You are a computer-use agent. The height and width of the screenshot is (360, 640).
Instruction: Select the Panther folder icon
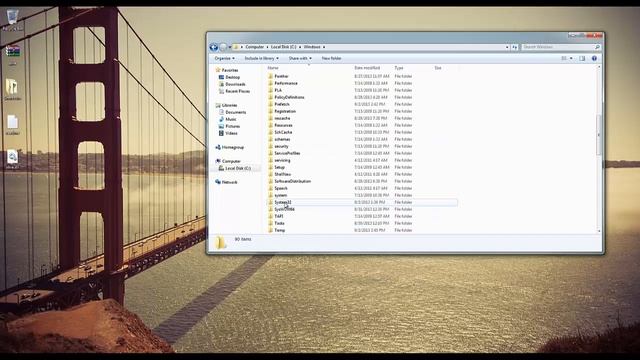click(x=271, y=76)
